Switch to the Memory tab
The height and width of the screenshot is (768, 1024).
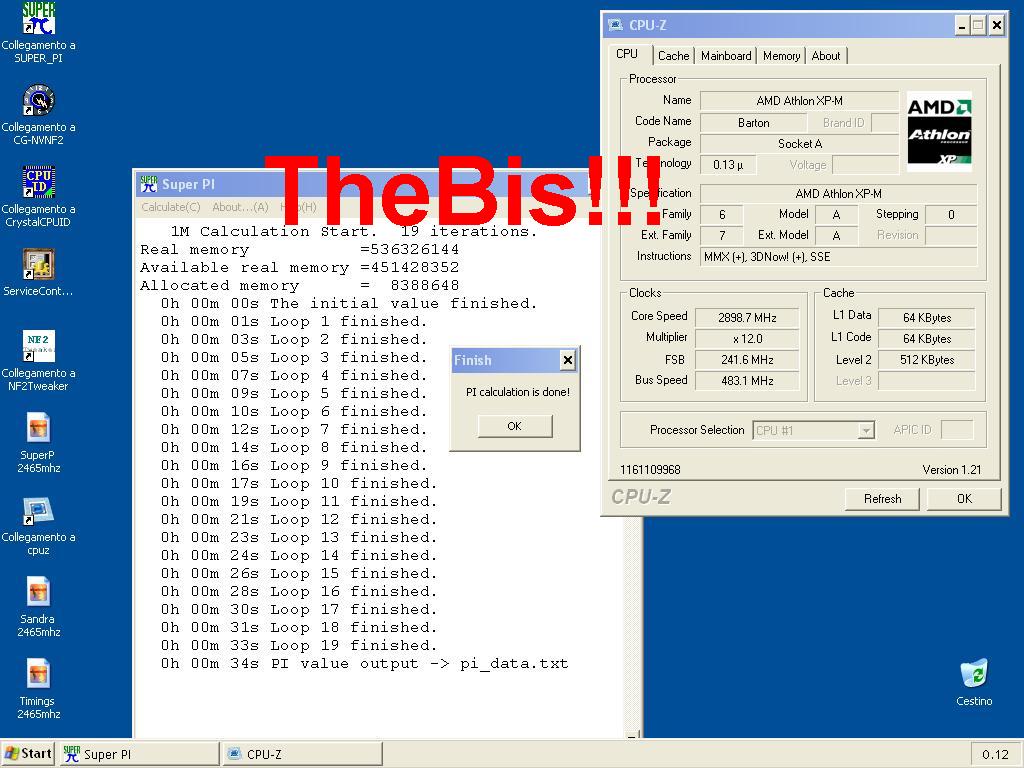781,56
